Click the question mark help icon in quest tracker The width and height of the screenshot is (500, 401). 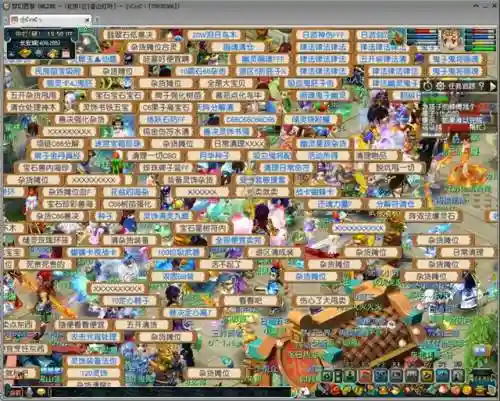pyautogui.click(x=481, y=86)
